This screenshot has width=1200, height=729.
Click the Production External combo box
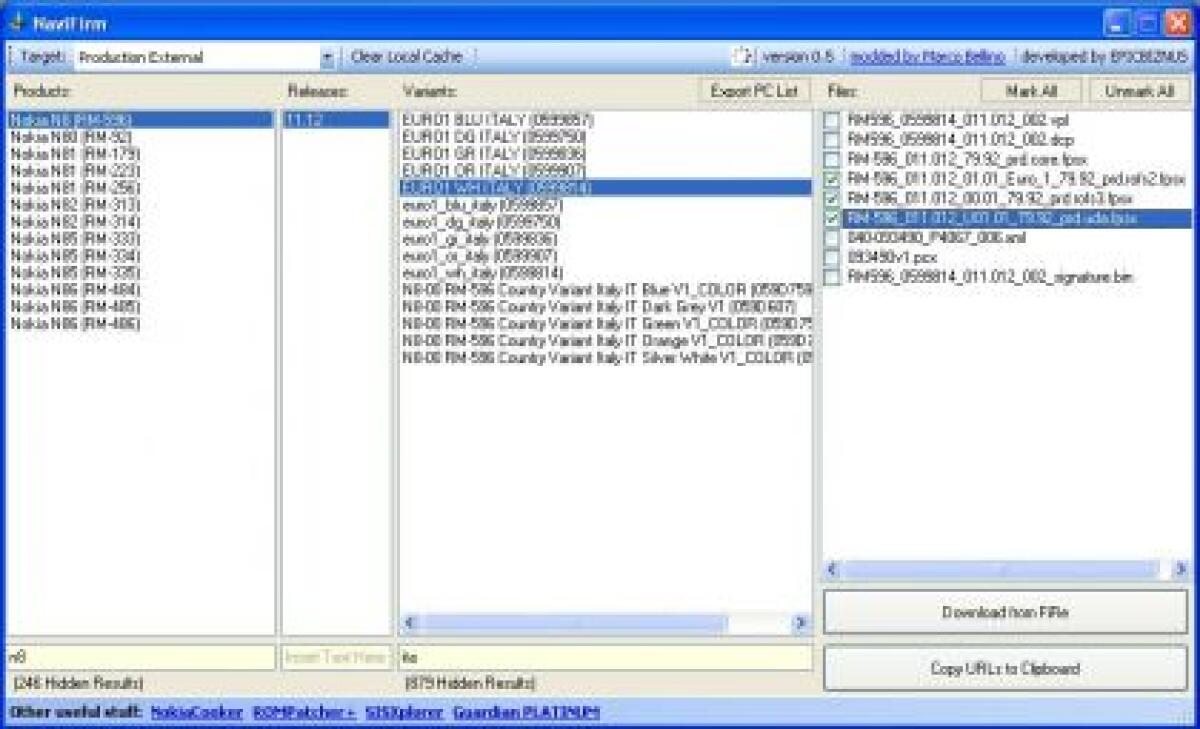pos(198,58)
